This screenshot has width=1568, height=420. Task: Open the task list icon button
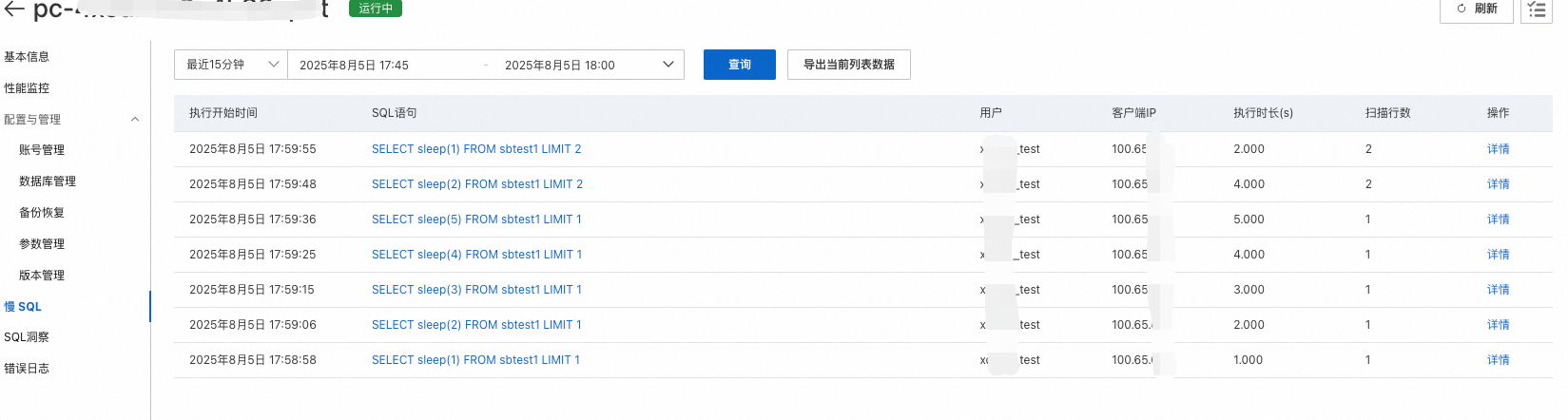(x=1537, y=10)
